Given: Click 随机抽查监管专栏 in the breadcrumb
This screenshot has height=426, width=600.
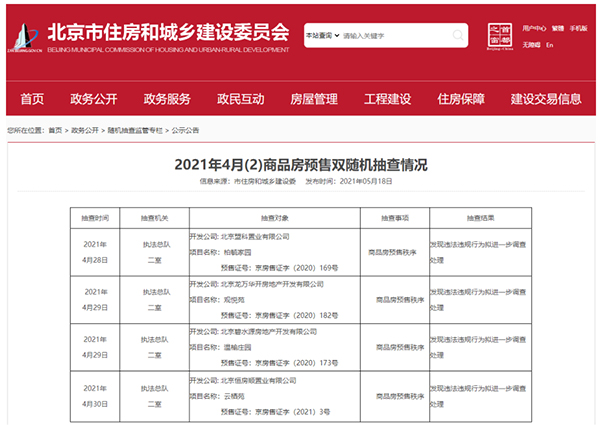Looking at the screenshot, I should [135, 130].
